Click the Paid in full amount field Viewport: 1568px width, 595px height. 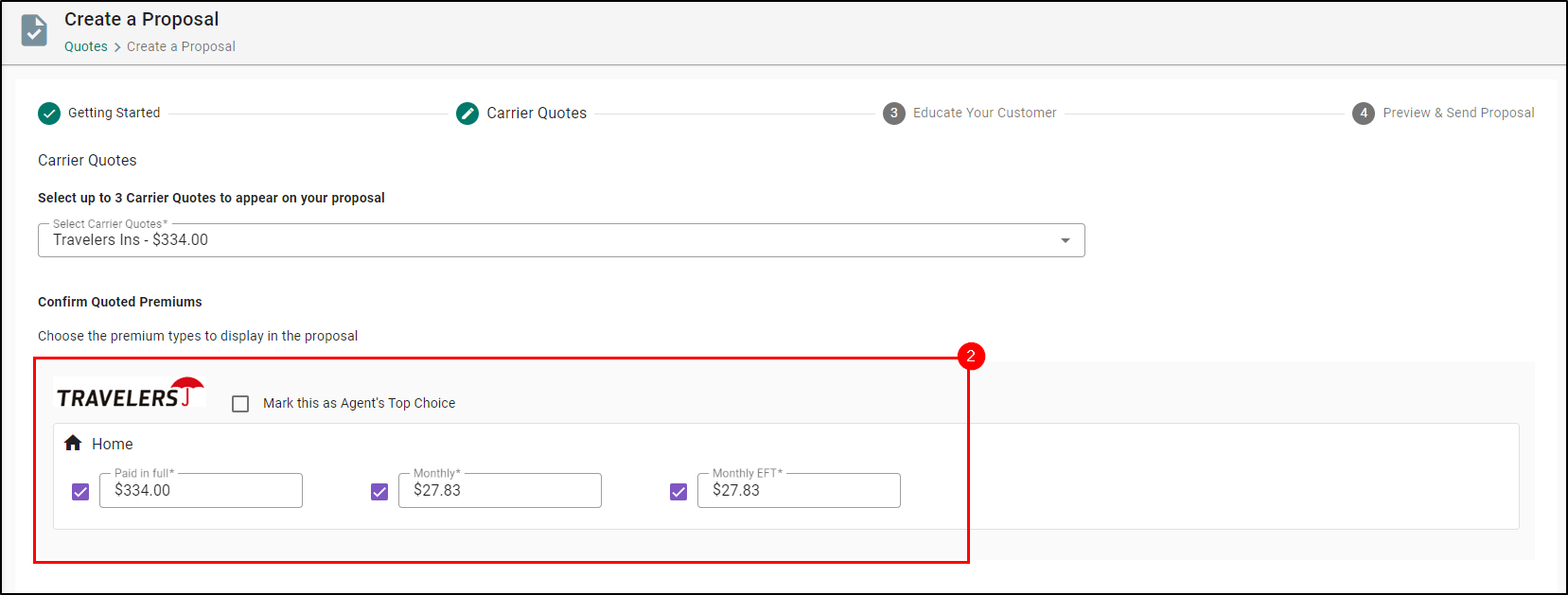(201, 490)
